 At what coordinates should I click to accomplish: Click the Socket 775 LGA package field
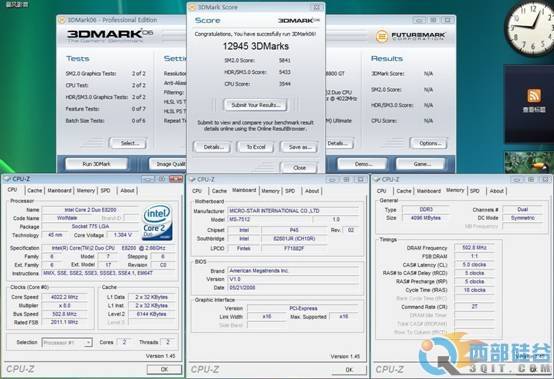90,226
